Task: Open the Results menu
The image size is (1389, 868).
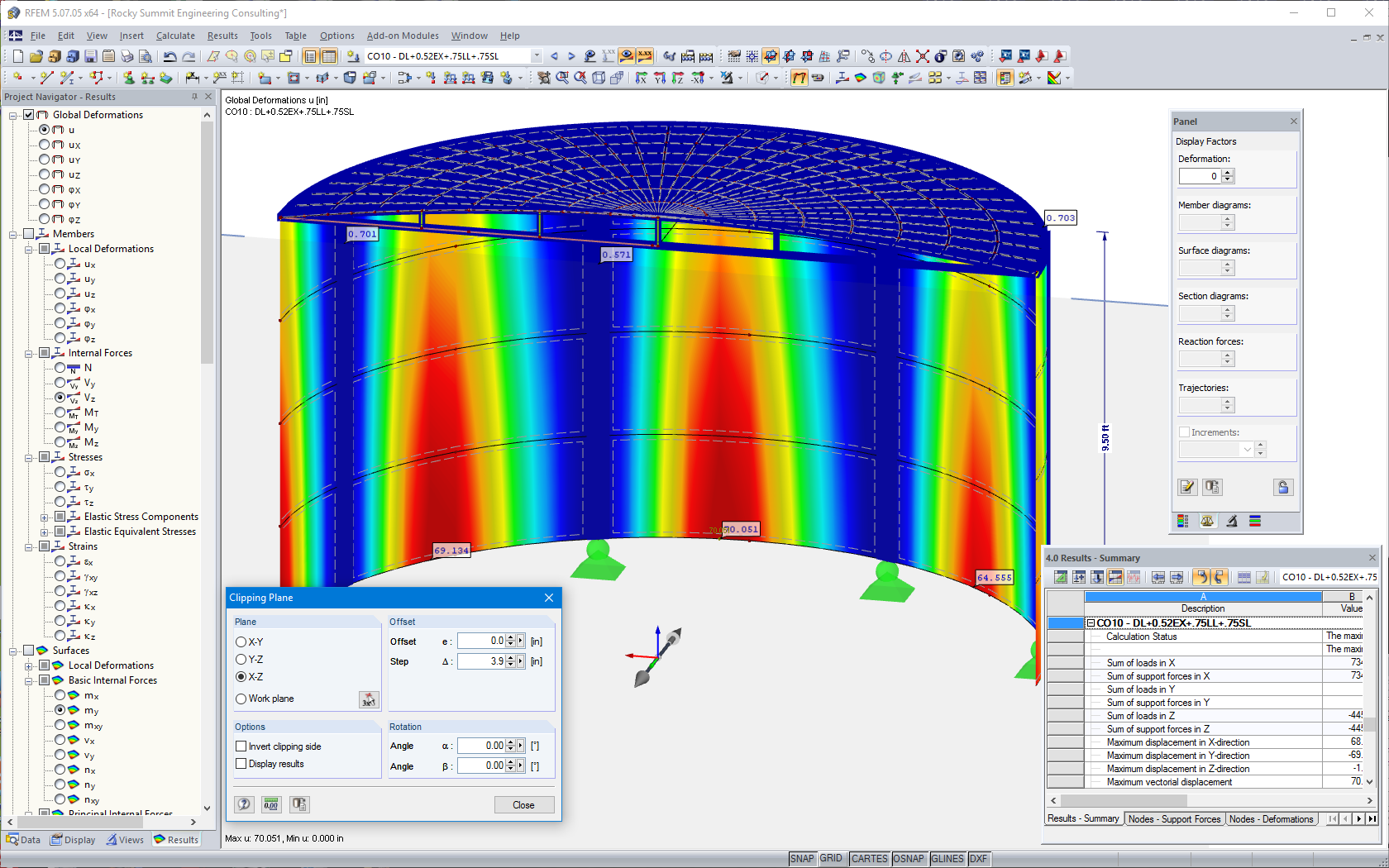Action: pos(222,36)
